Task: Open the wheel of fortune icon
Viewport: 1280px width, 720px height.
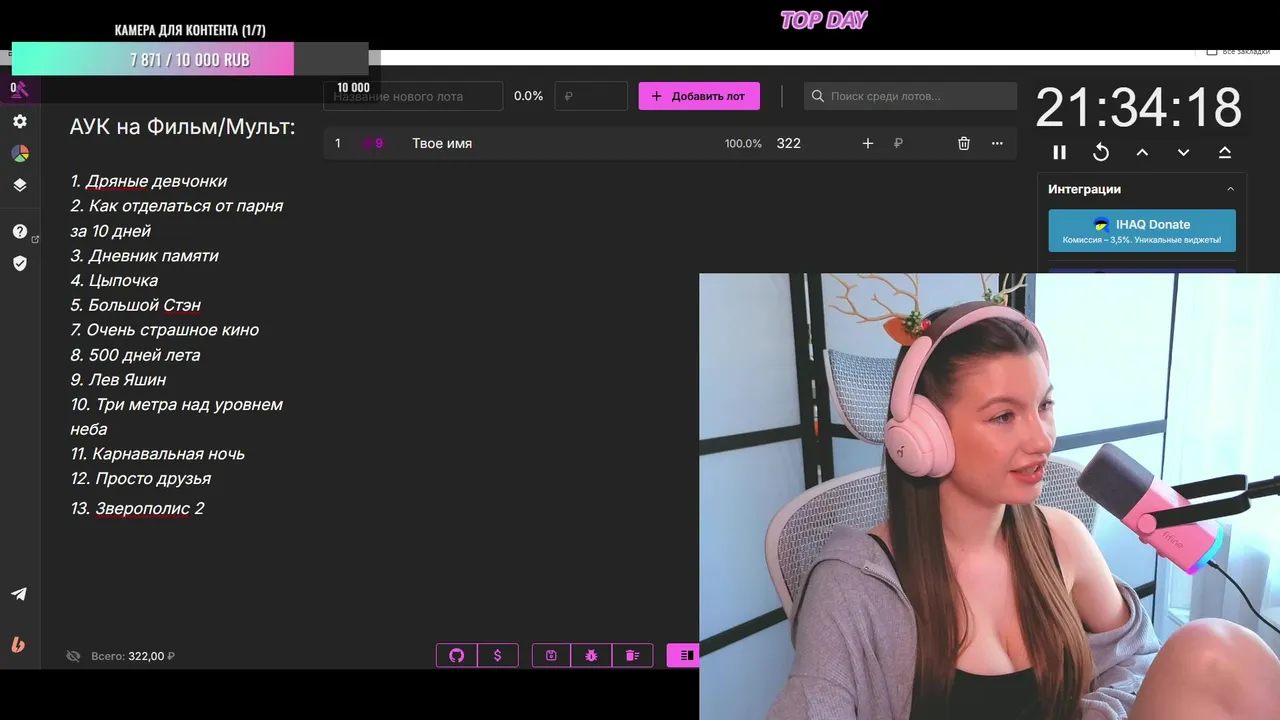Action: (20, 153)
